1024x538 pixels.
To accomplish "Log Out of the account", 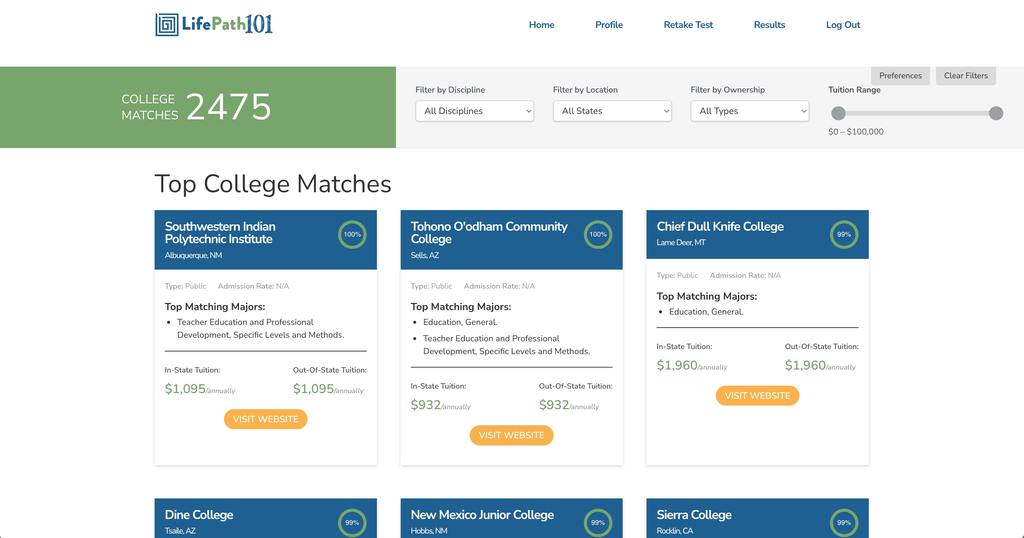I will point(843,25).
